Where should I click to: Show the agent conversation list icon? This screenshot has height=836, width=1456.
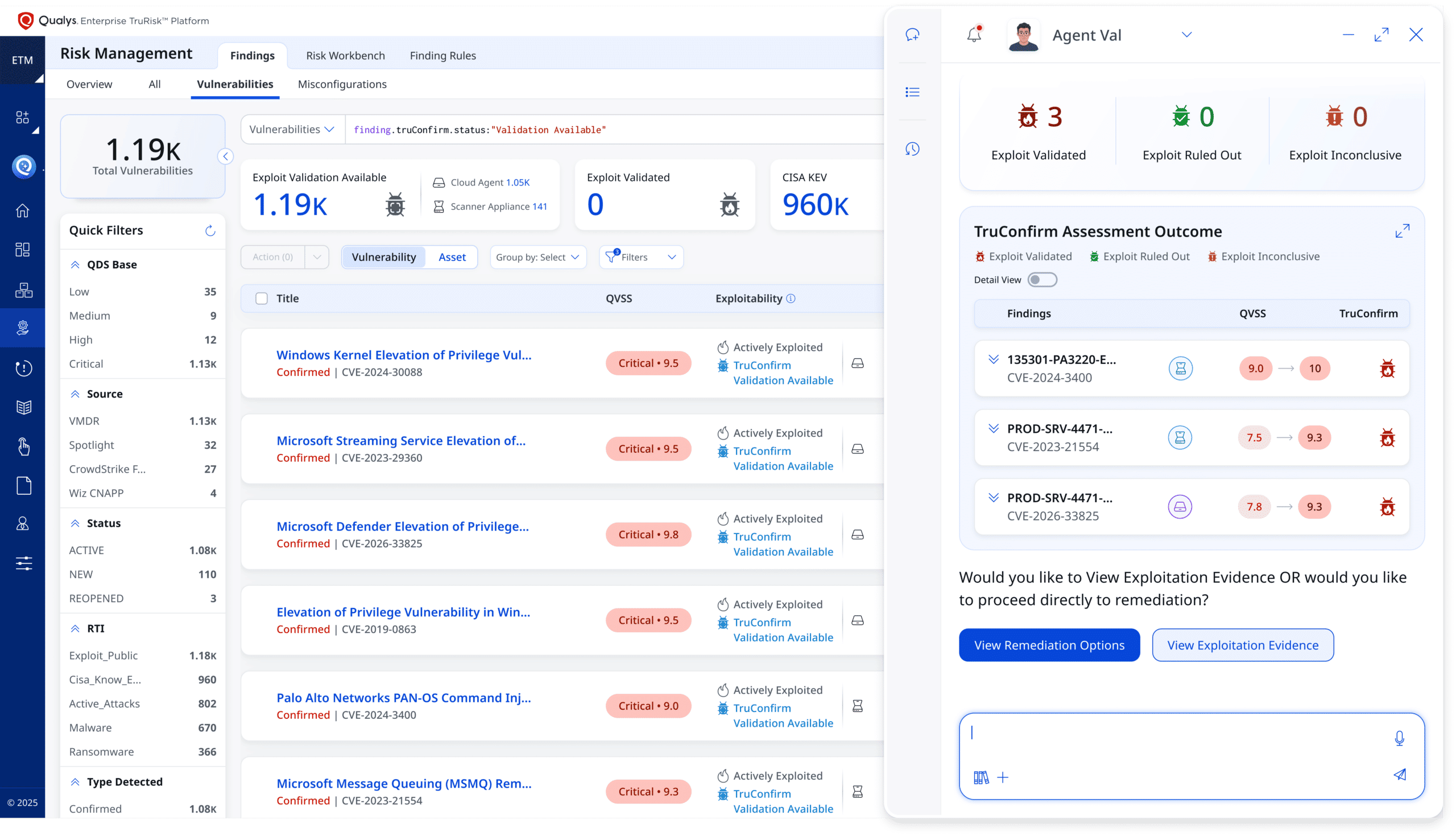pos(912,92)
